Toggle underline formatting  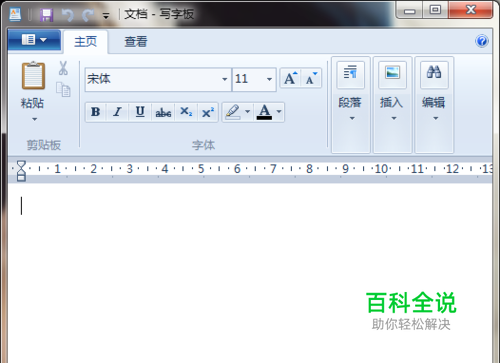pos(140,112)
